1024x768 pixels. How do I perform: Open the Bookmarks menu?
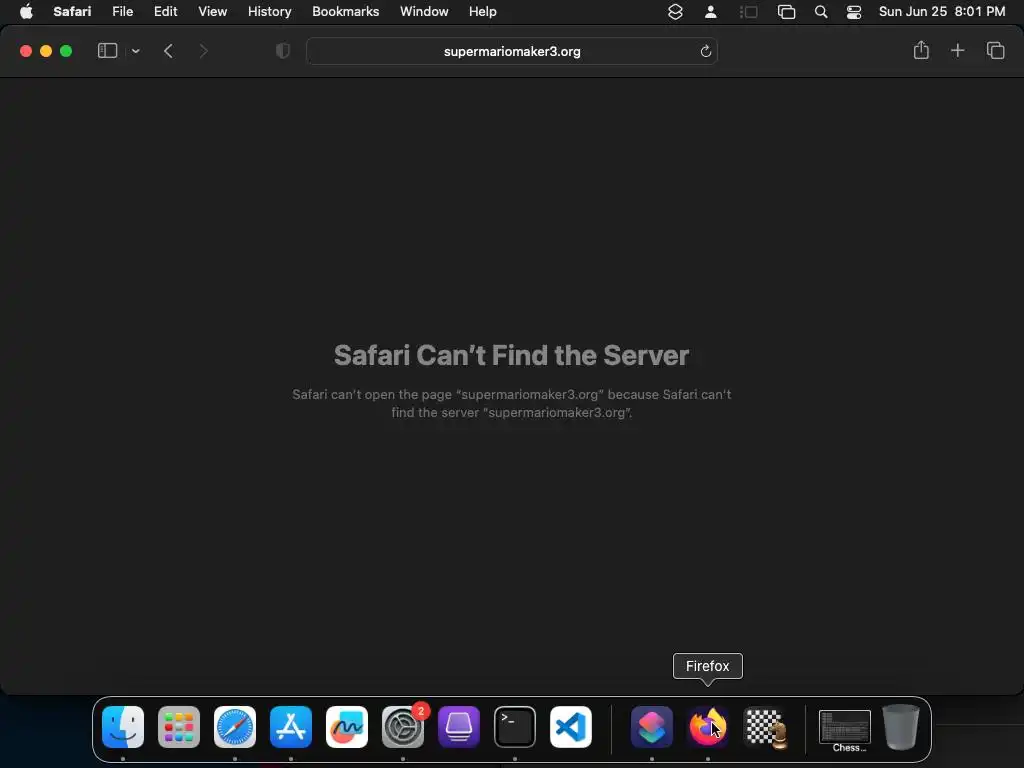point(345,12)
